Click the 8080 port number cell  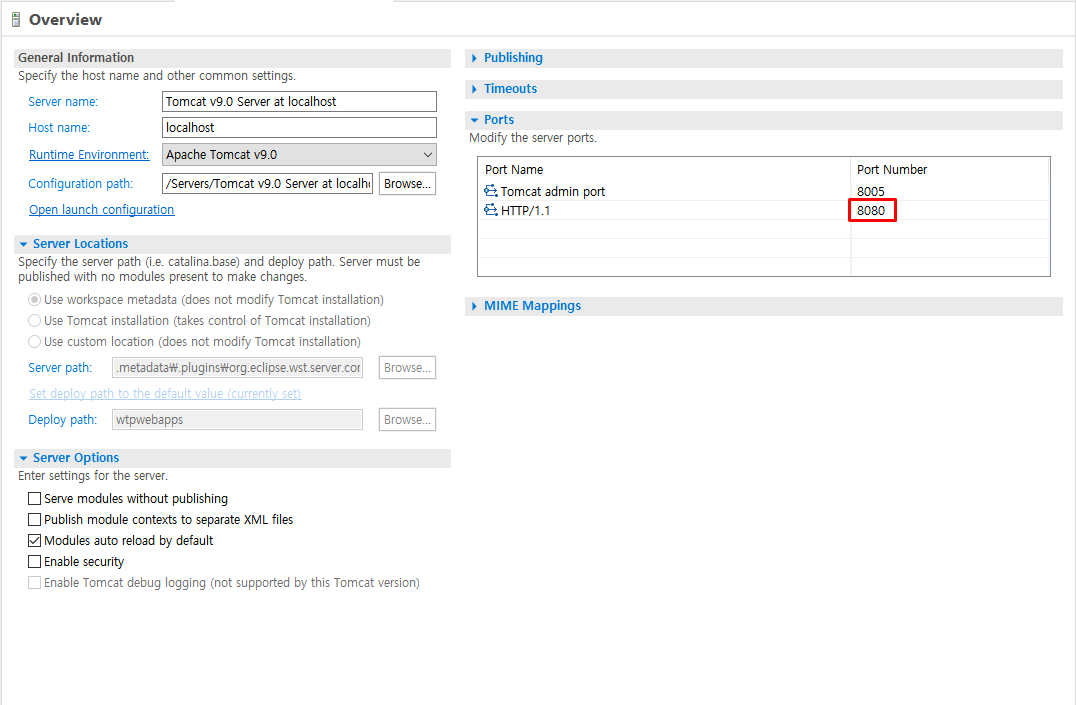[871, 211]
